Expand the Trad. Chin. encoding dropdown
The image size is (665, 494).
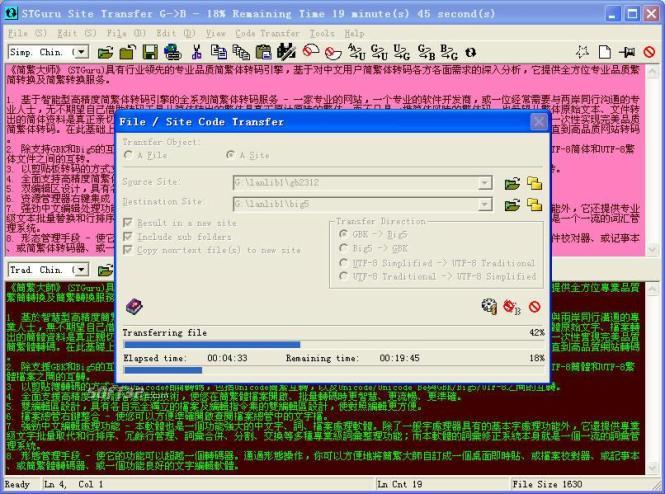coord(81,270)
